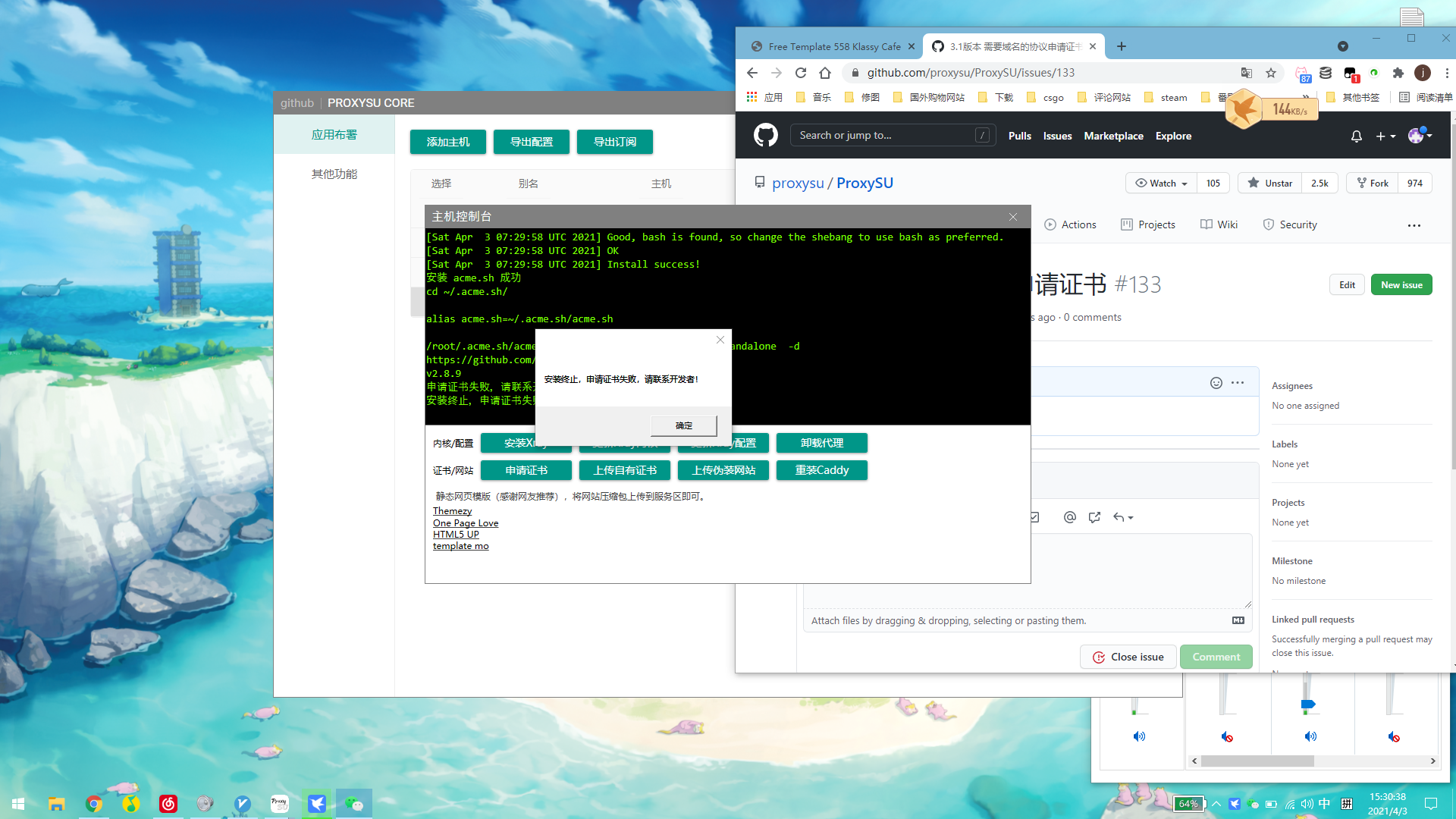1456x819 pixels.
Task: Click the GitHub logo in header
Action: pos(765,136)
